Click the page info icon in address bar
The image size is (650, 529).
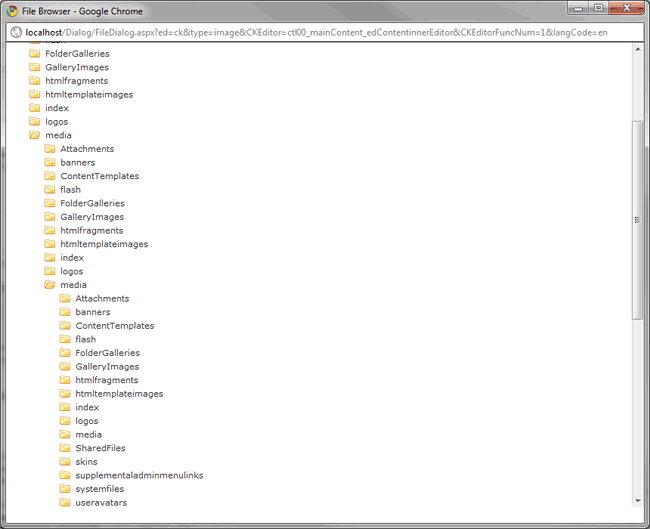[x=15, y=32]
